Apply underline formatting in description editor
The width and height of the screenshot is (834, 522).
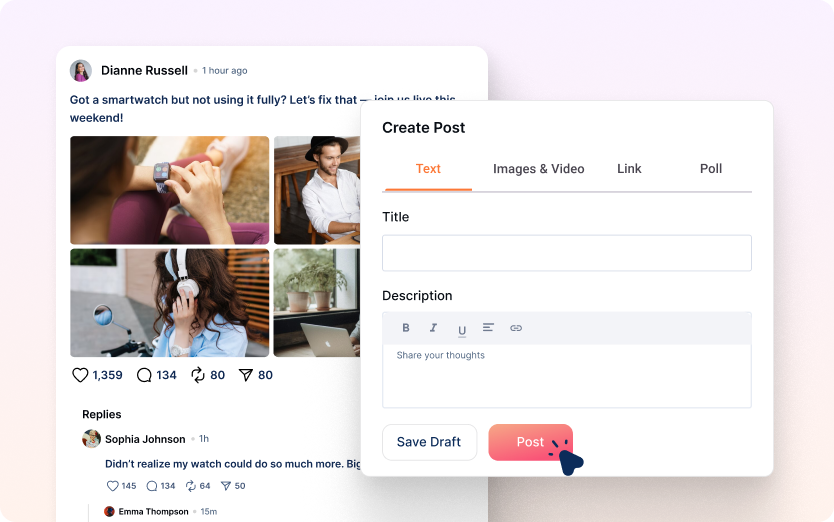pos(461,329)
